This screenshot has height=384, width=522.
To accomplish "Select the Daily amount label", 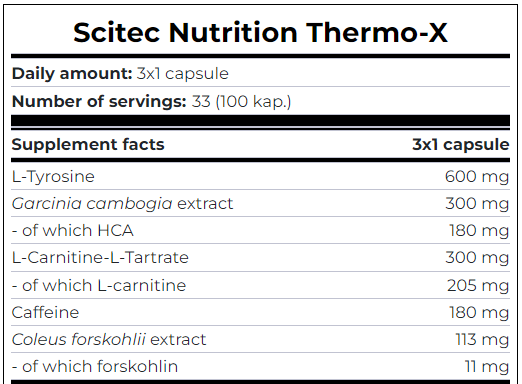I will pos(72,73).
